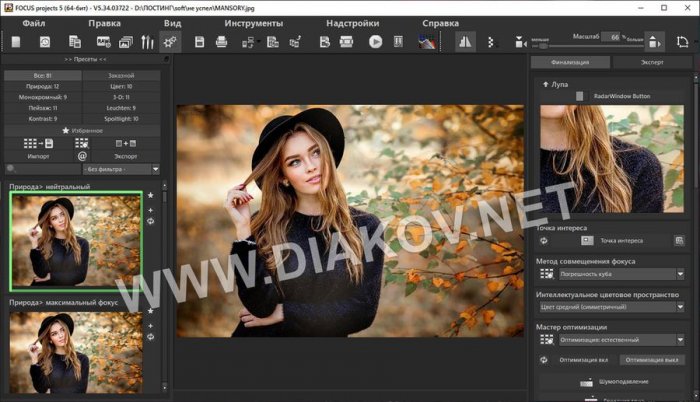Click the save disk icon in the toolbar
Image resolution: width=700 pixels, height=402 pixels.
199,42
